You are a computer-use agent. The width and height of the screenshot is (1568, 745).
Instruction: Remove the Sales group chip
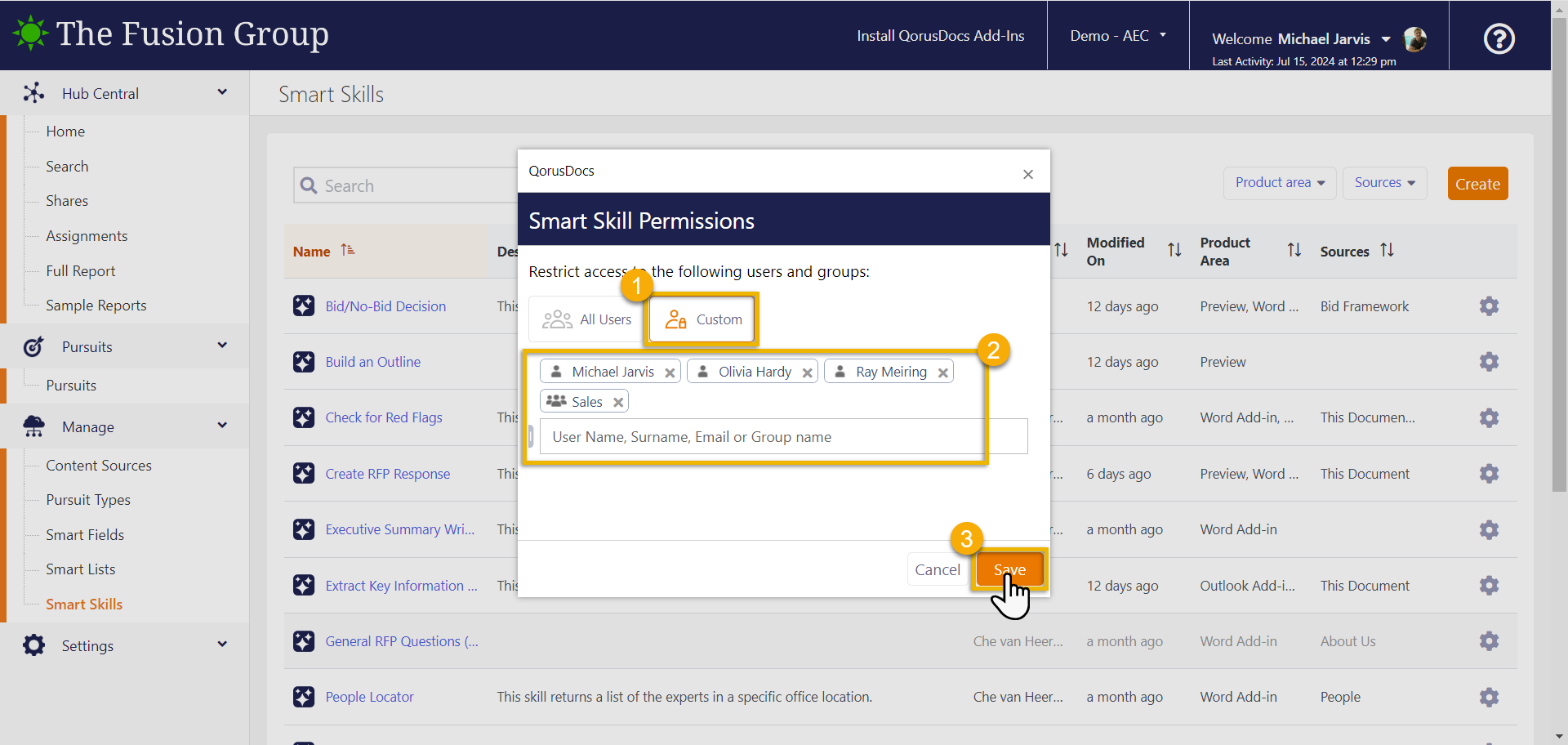(x=618, y=402)
